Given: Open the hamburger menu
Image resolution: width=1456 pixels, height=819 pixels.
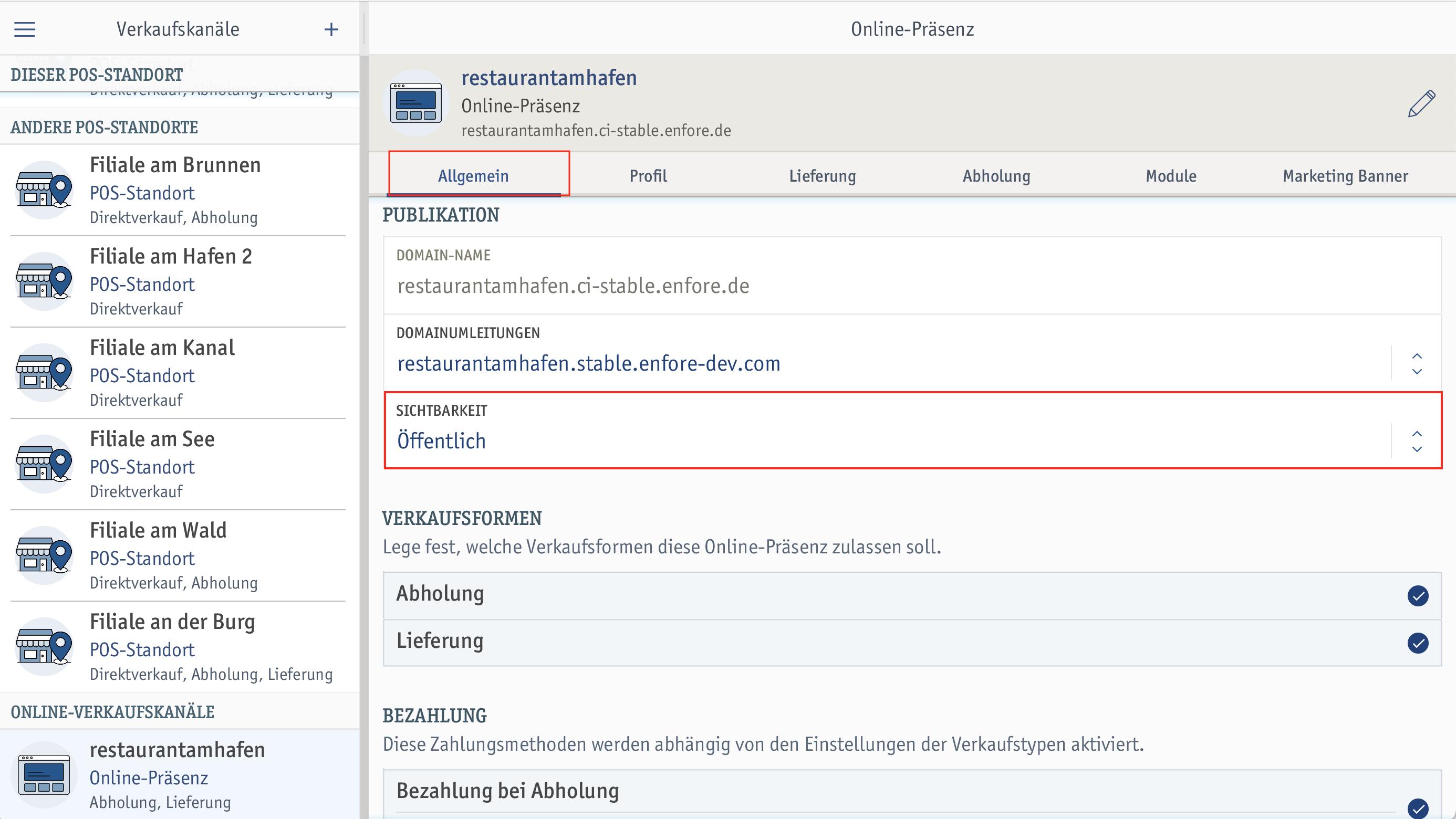Looking at the screenshot, I should pos(24,29).
